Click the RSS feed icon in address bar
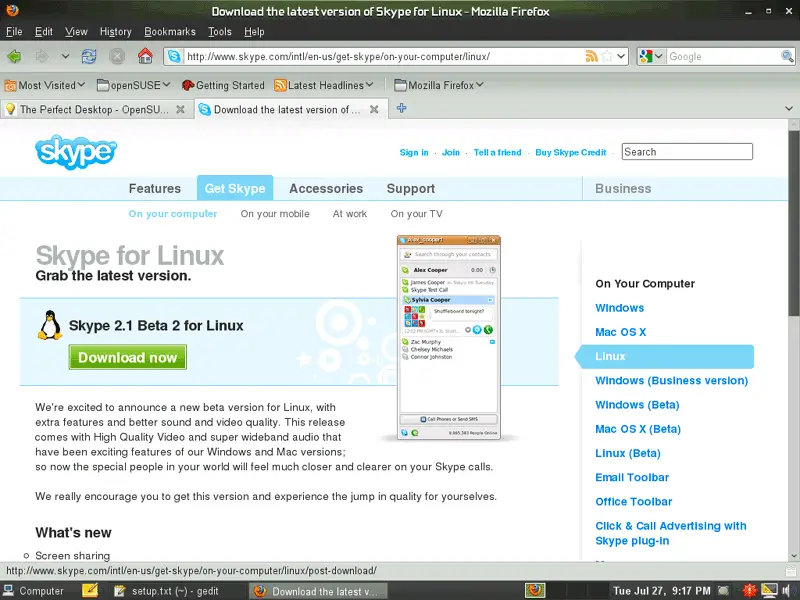 (591, 56)
